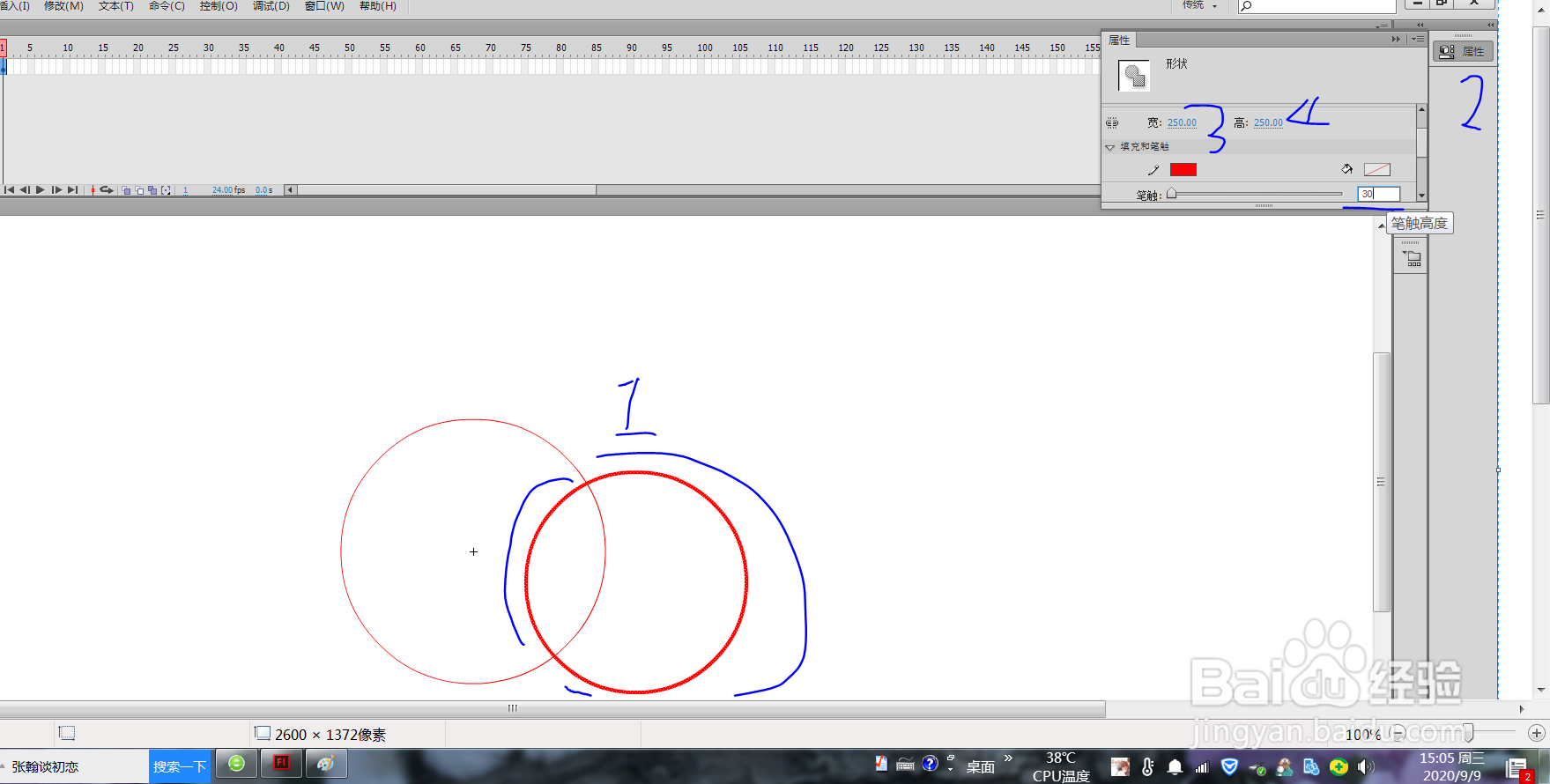Click the height value 250.00
Screen dimensions: 1550x784
pos(1268,123)
